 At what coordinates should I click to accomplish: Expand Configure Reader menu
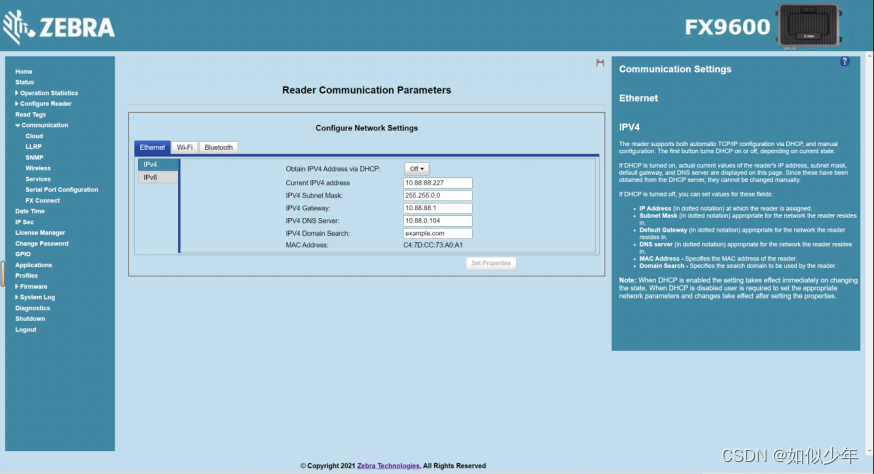[43, 104]
